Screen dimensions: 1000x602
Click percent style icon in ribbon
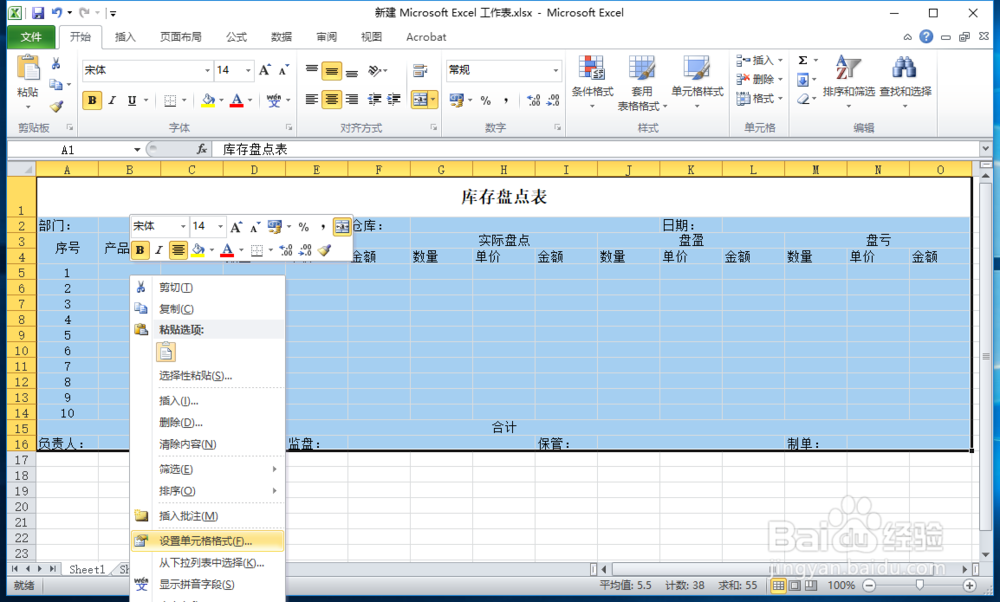click(x=486, y=100)
